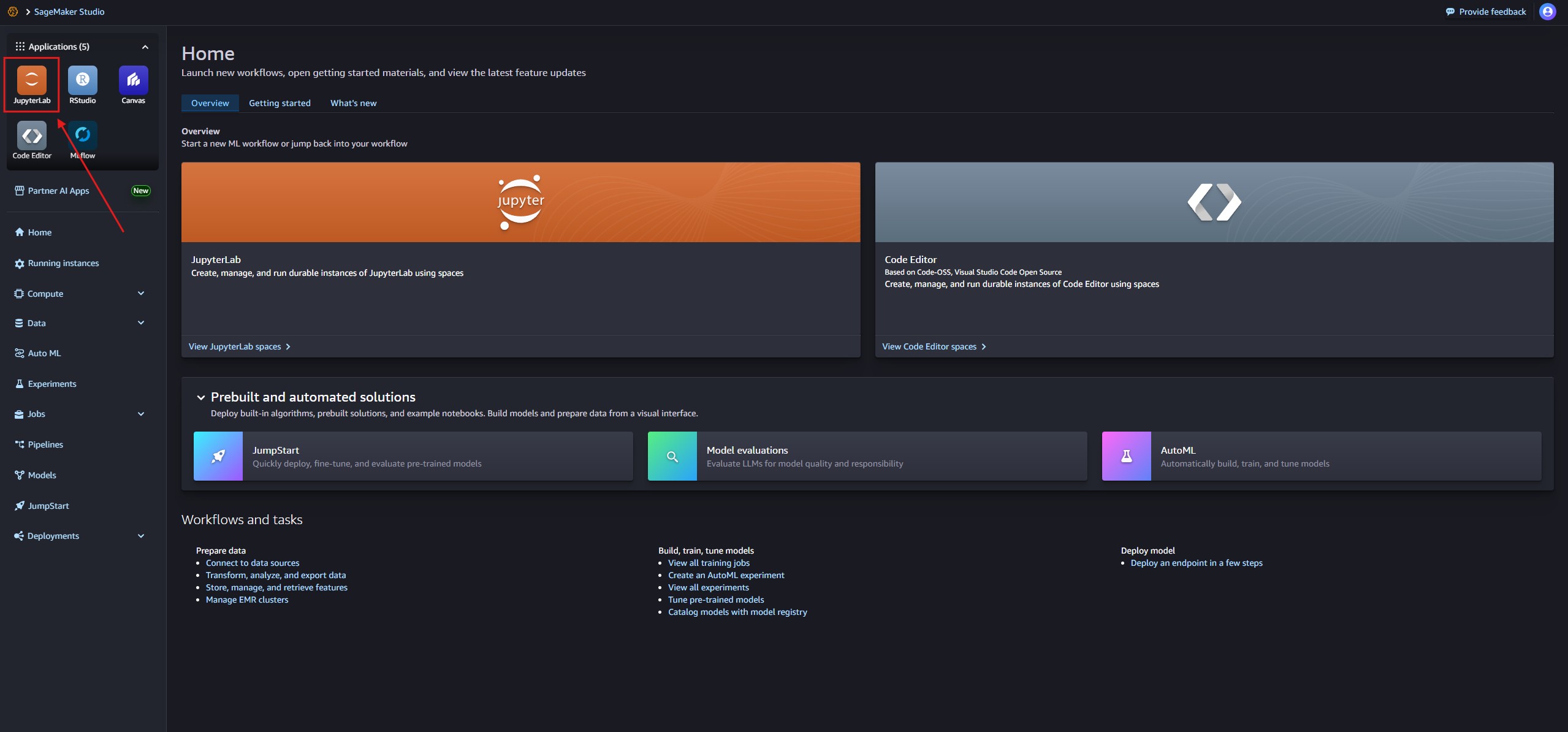Click the Code Editor banner thumbnail
This screenshot has height=732, width=1568.
point(1214,202)
